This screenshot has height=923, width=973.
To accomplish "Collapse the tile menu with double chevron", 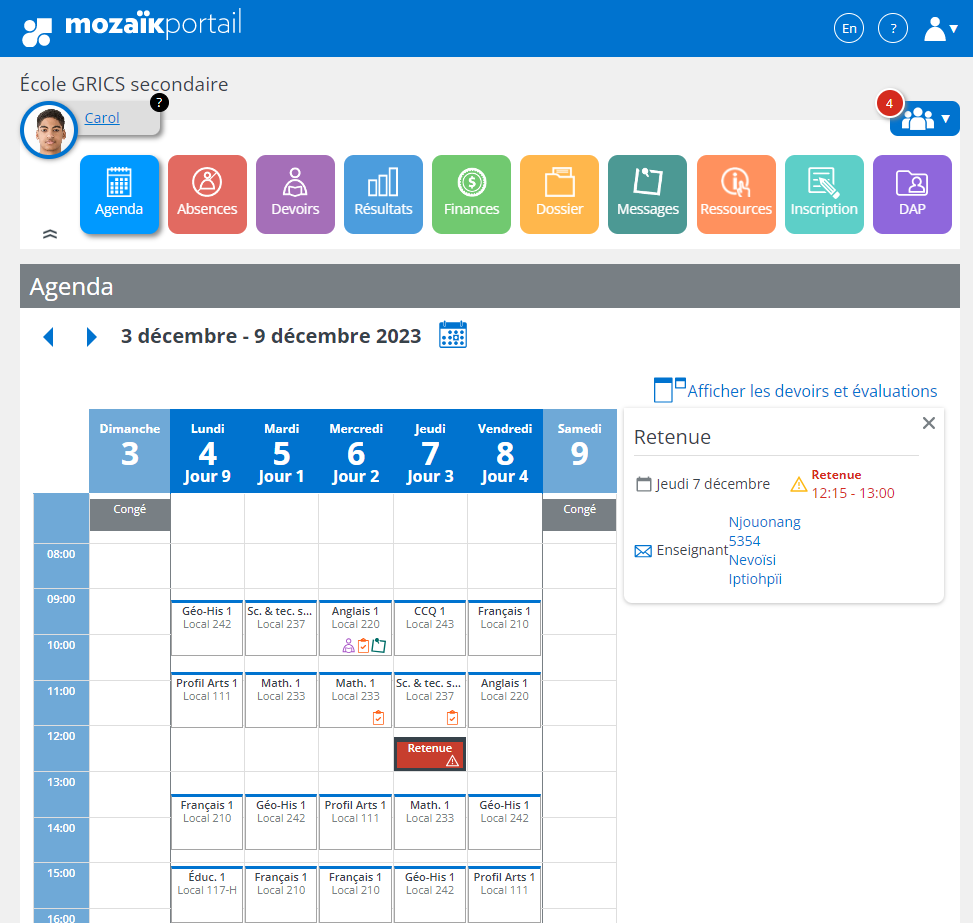I will point(50,233).
